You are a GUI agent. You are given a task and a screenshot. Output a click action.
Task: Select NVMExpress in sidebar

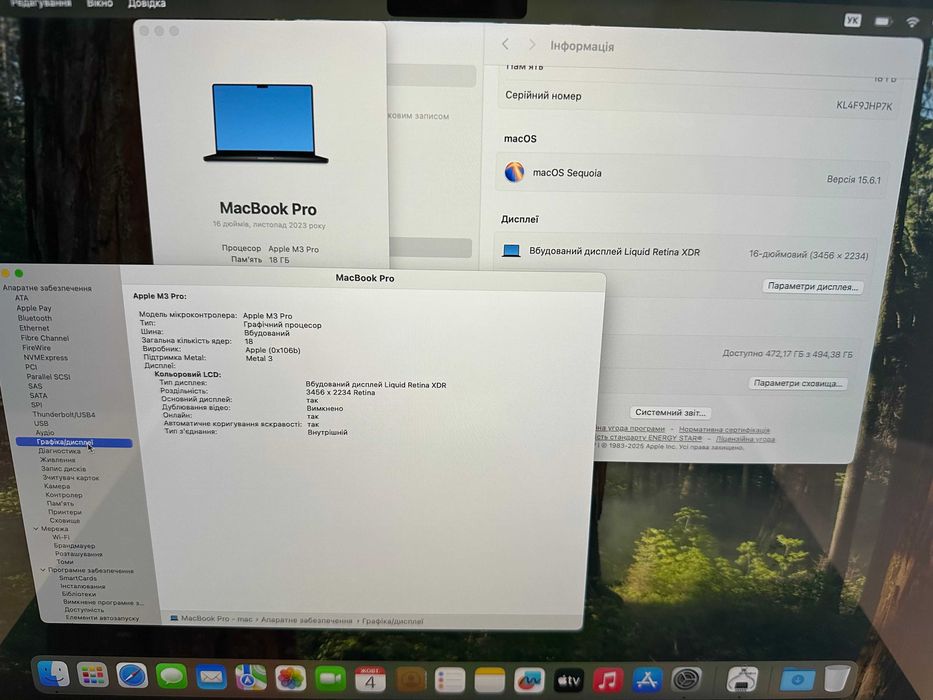(45, 357)
